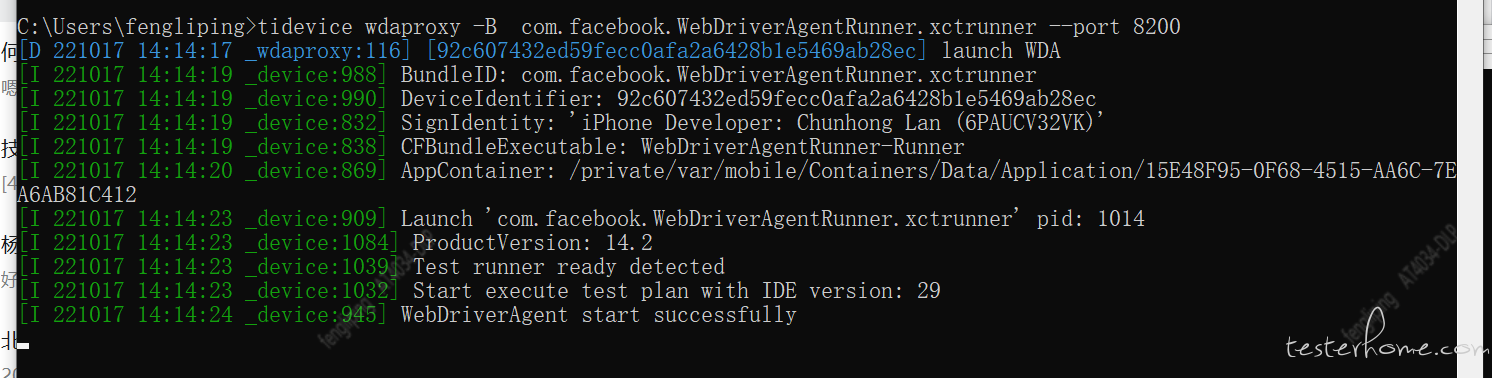
Task: Click the AppContainer path text
Action: pyautogui.click(x=1013, y=171)
